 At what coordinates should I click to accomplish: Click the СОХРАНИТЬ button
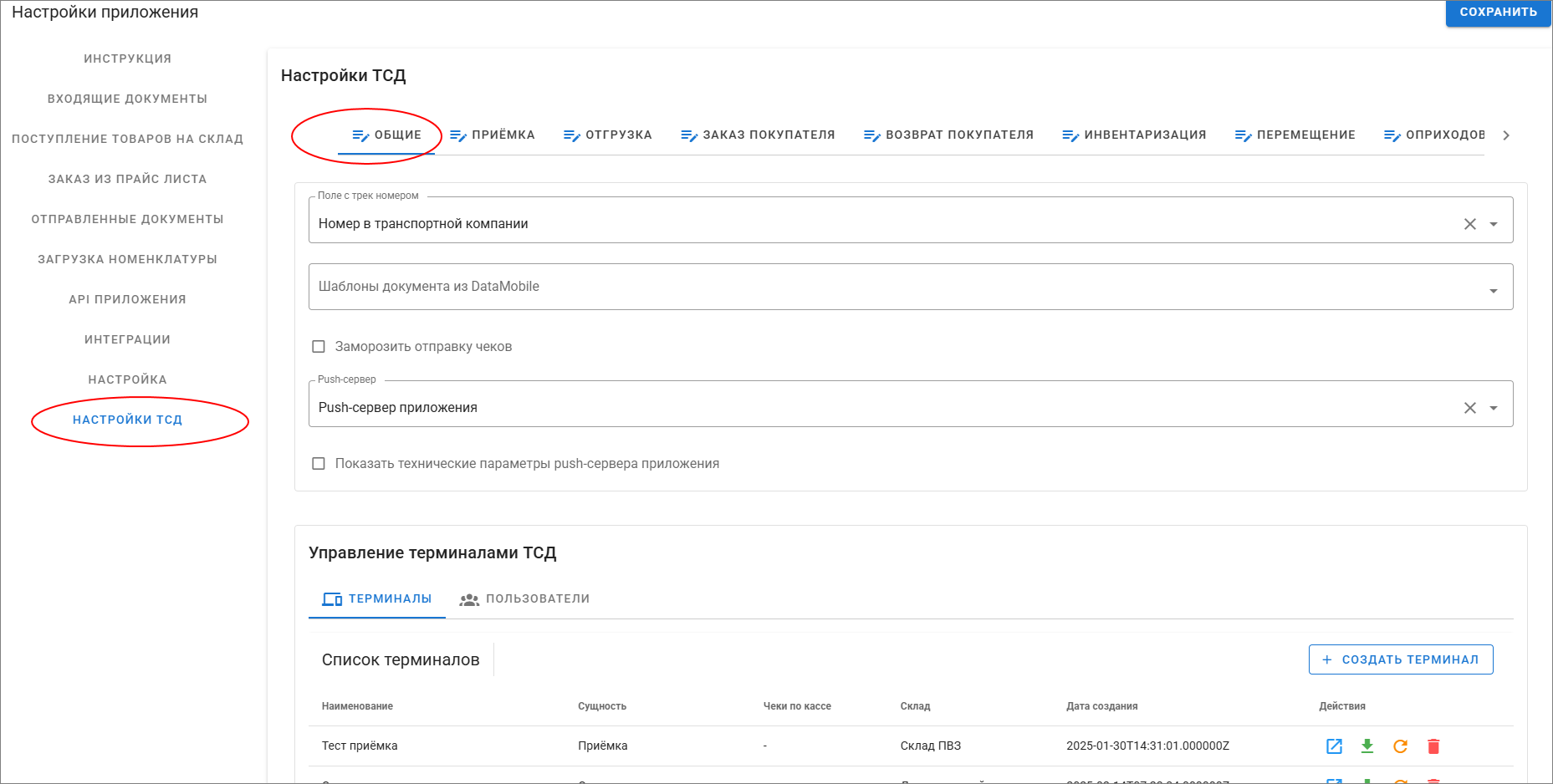pyautogui.click(x=1498, y=13)
